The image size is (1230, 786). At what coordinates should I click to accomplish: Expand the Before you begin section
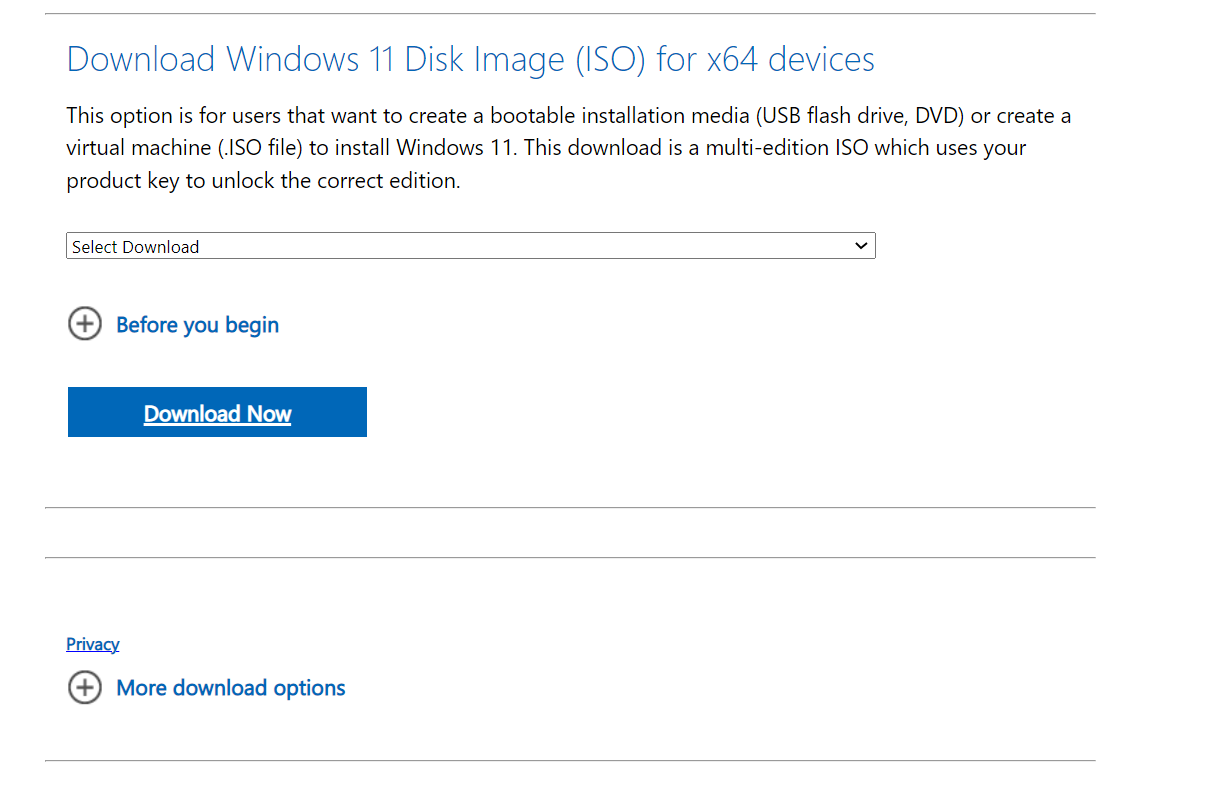click(x=197, y=325)
